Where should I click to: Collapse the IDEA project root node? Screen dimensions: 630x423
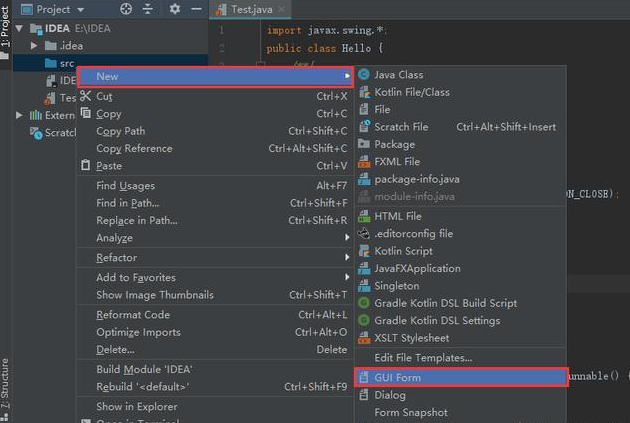22,28
